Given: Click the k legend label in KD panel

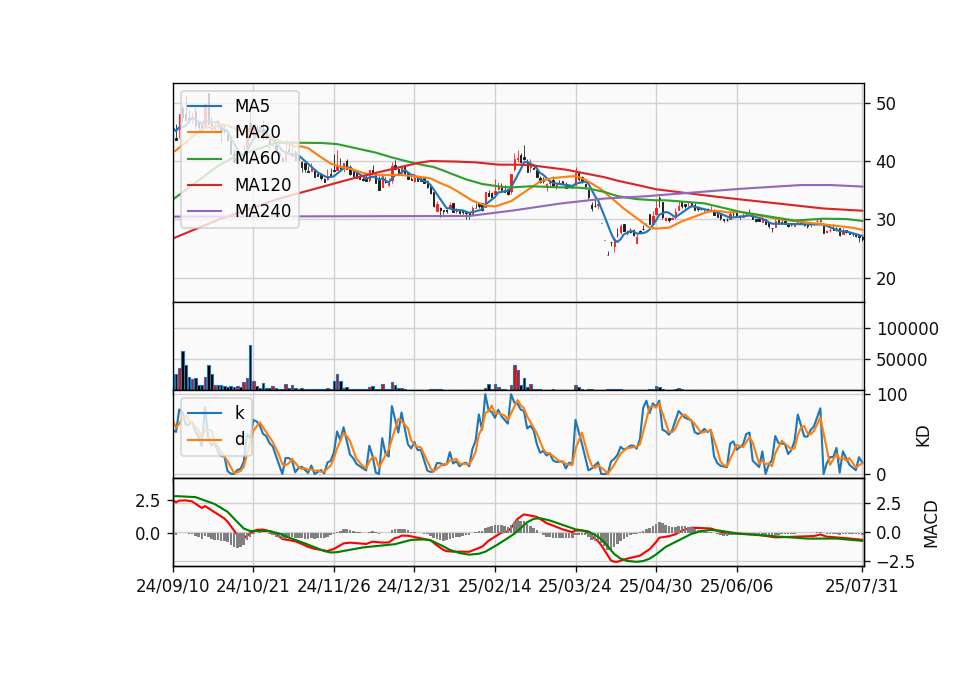Looking at the screenshot, I should (x=239, y=413).
